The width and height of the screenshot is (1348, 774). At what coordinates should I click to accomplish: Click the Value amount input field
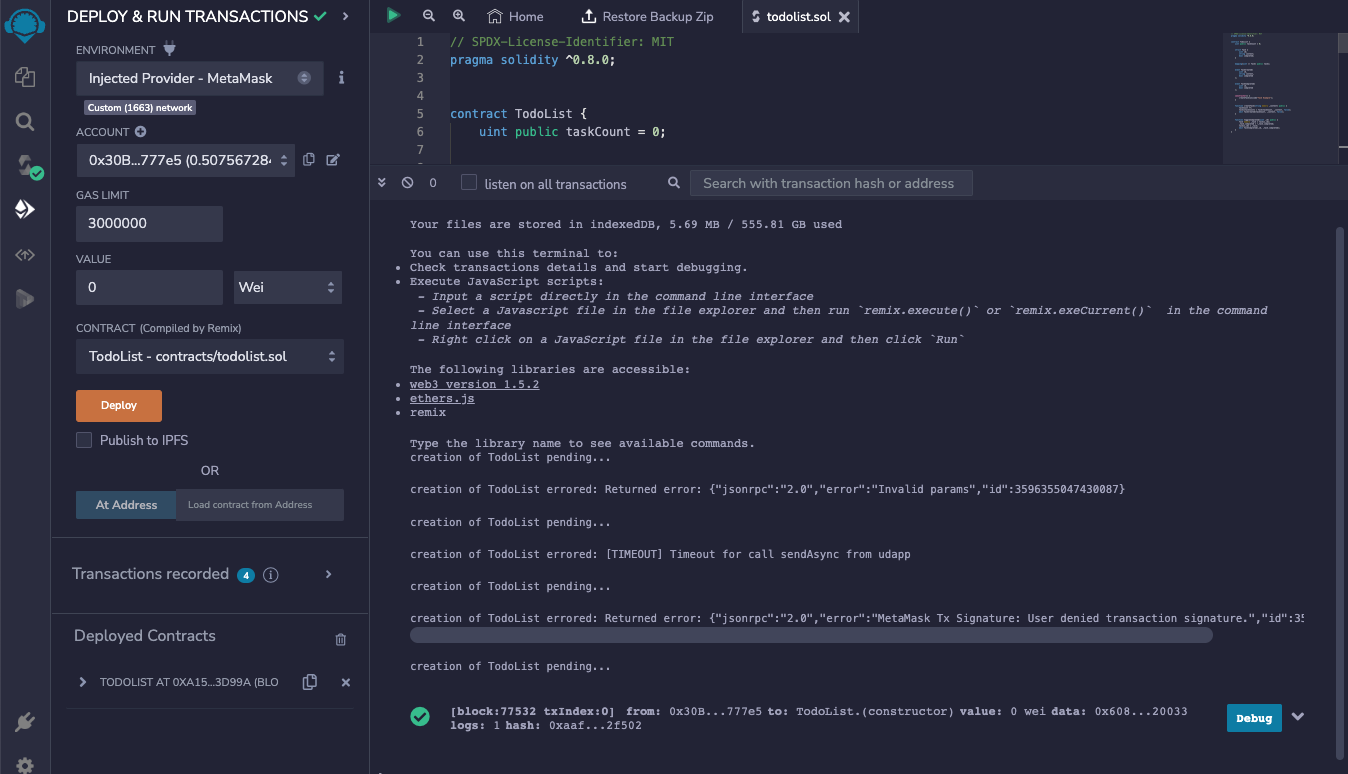[x=149, y=287]
